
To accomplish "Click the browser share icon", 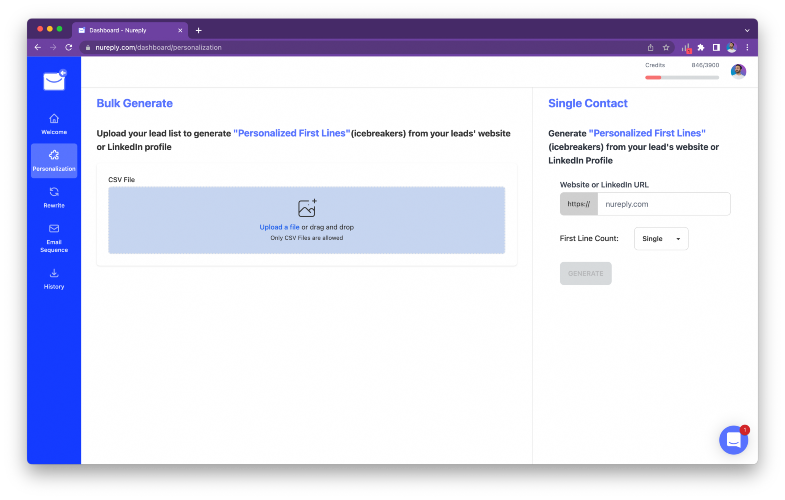I will [650, 48].
